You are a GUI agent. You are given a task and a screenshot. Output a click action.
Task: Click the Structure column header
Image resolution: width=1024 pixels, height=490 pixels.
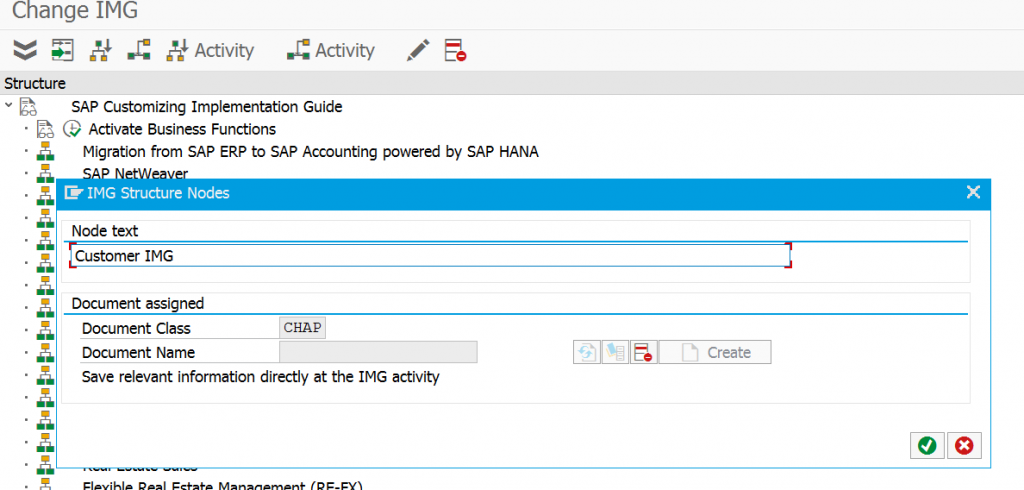(x=35, y=83)
